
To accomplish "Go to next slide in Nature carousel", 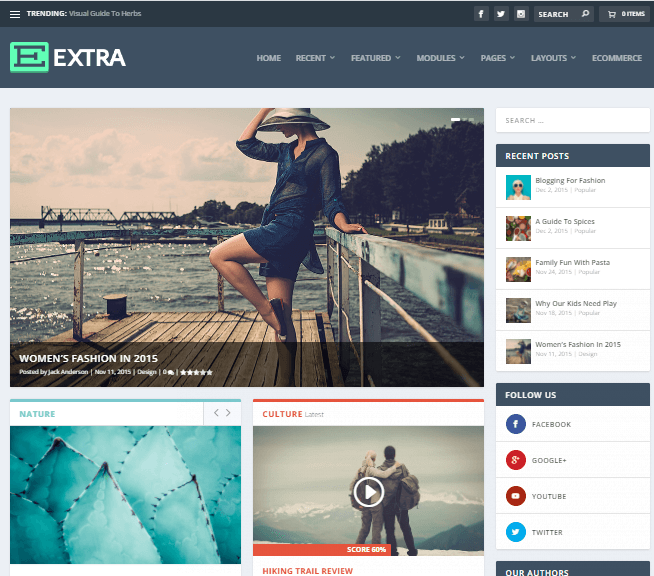I will pyautogui.click(x=228, y=413).
